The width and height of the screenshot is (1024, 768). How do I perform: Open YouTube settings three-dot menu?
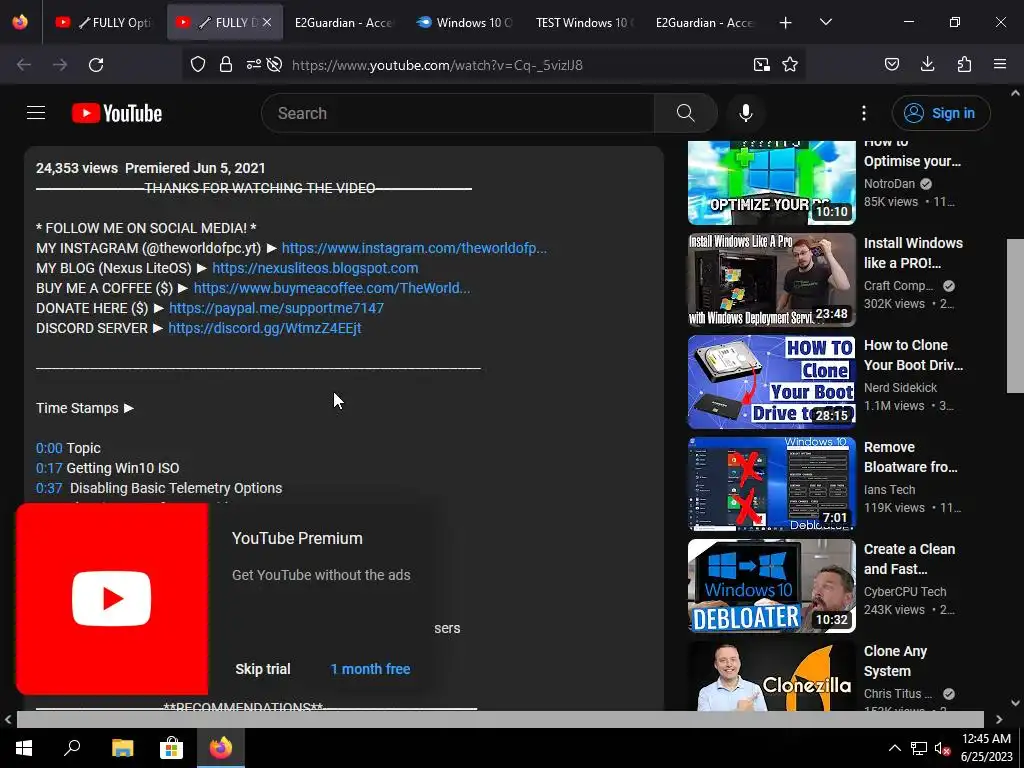[x=863, y=113]
